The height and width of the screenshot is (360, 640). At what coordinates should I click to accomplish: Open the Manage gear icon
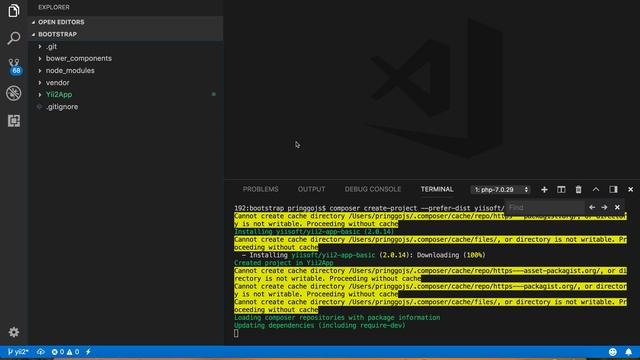pos(13,332)
